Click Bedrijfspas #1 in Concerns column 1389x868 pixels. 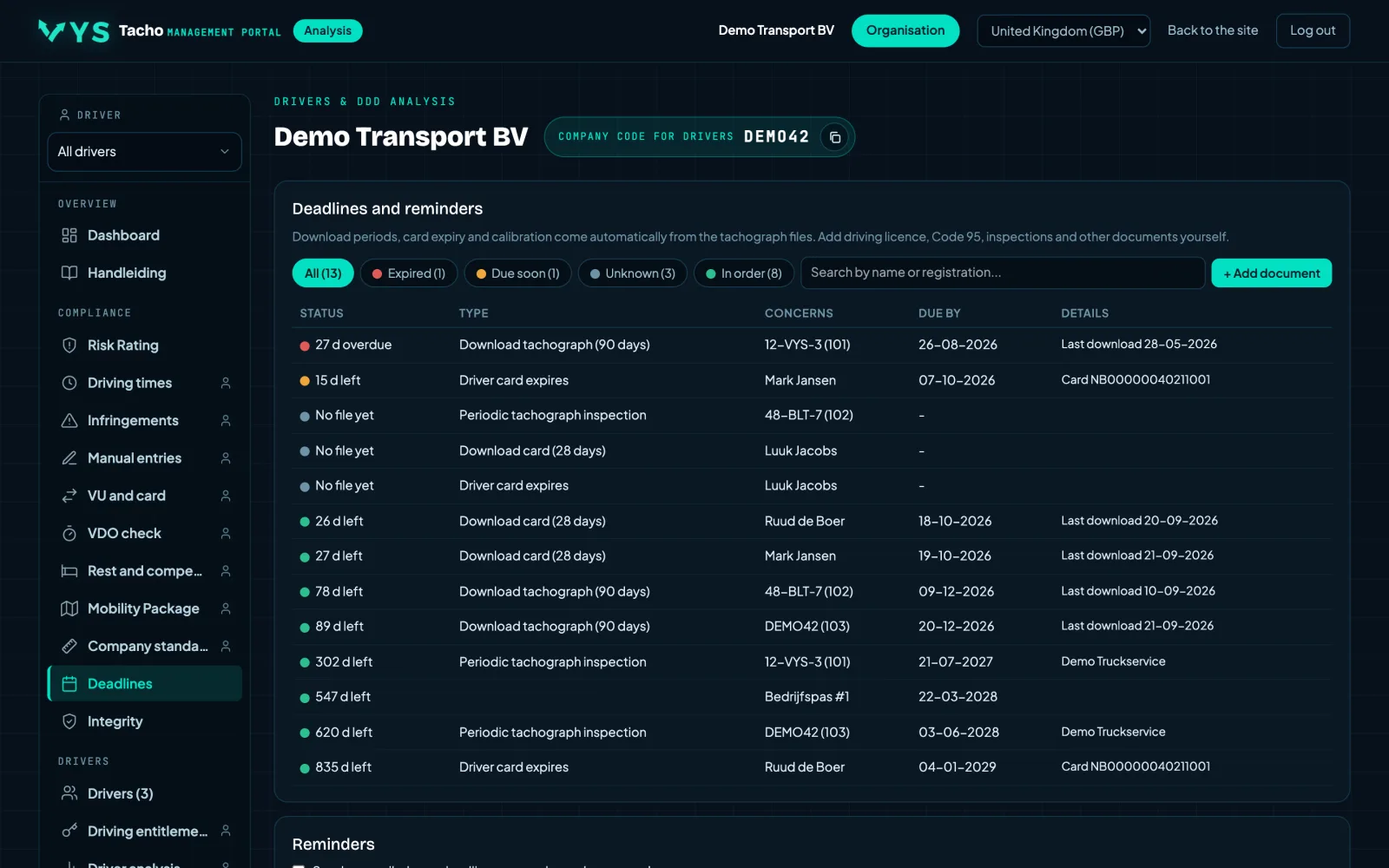[x=807, y=697]
